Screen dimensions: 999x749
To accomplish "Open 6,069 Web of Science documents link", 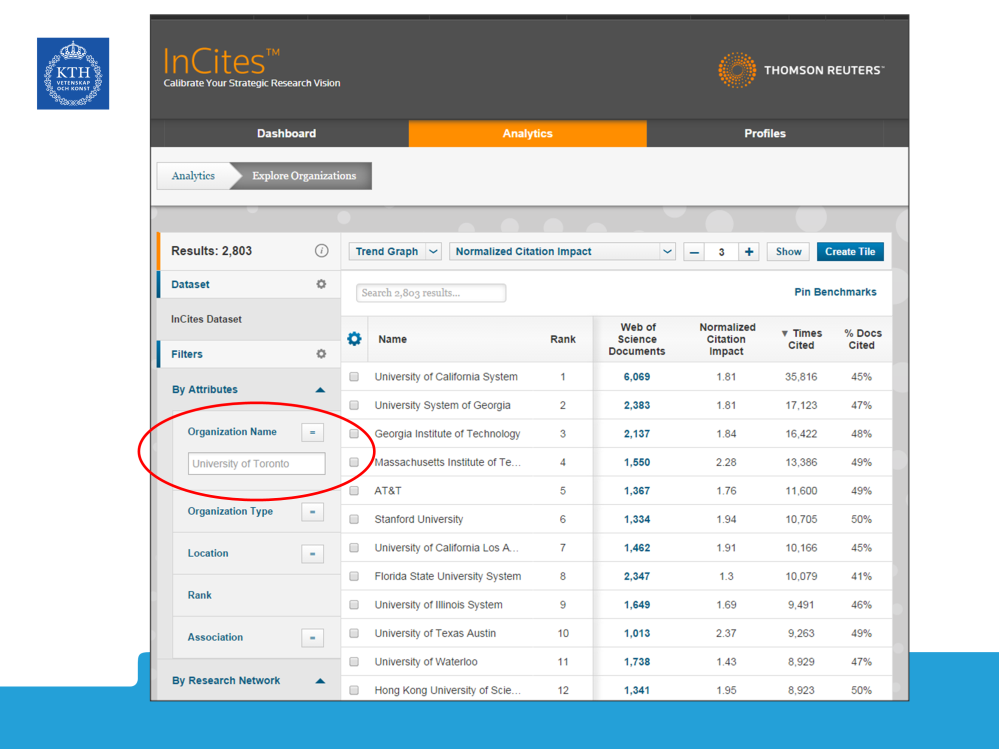I will [636, 377].
